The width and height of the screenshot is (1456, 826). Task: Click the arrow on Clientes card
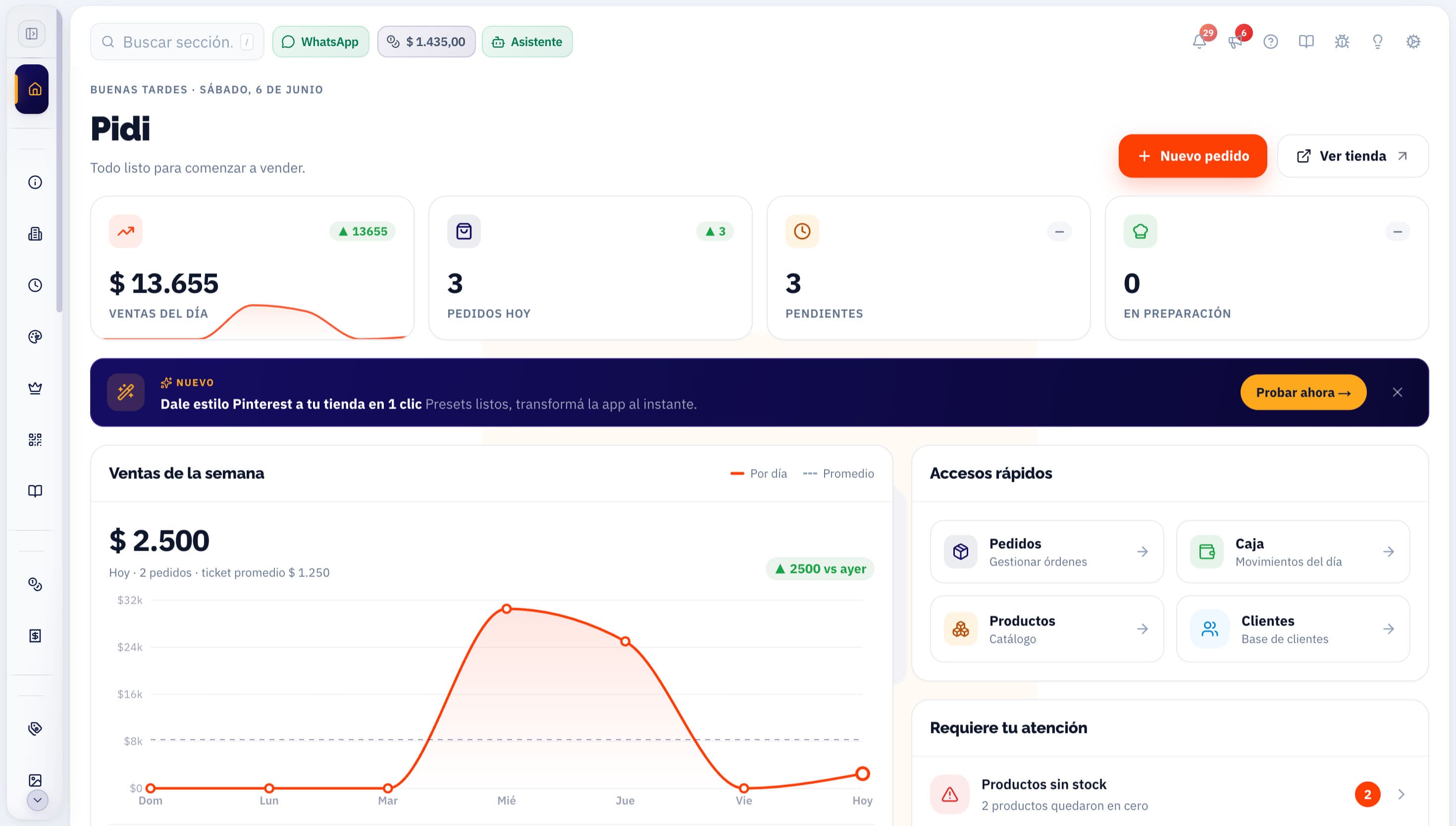(1389, 629)
